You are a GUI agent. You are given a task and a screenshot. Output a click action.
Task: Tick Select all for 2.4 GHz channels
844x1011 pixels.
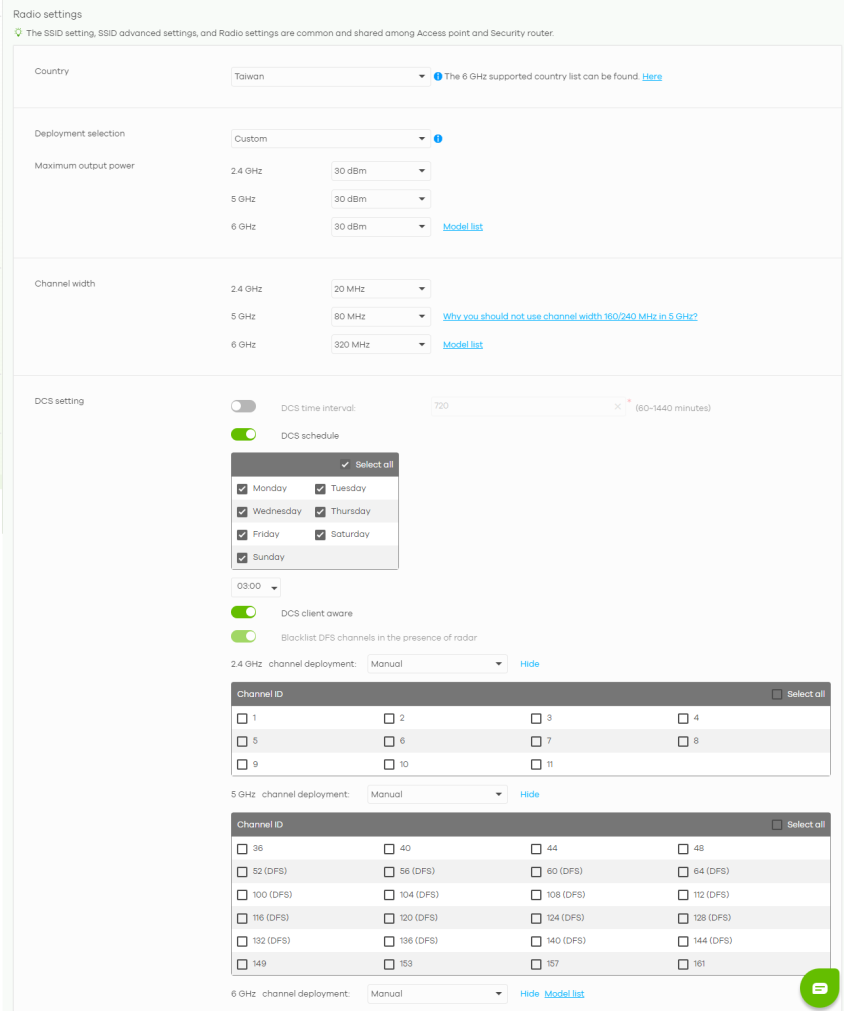(777, 694)
